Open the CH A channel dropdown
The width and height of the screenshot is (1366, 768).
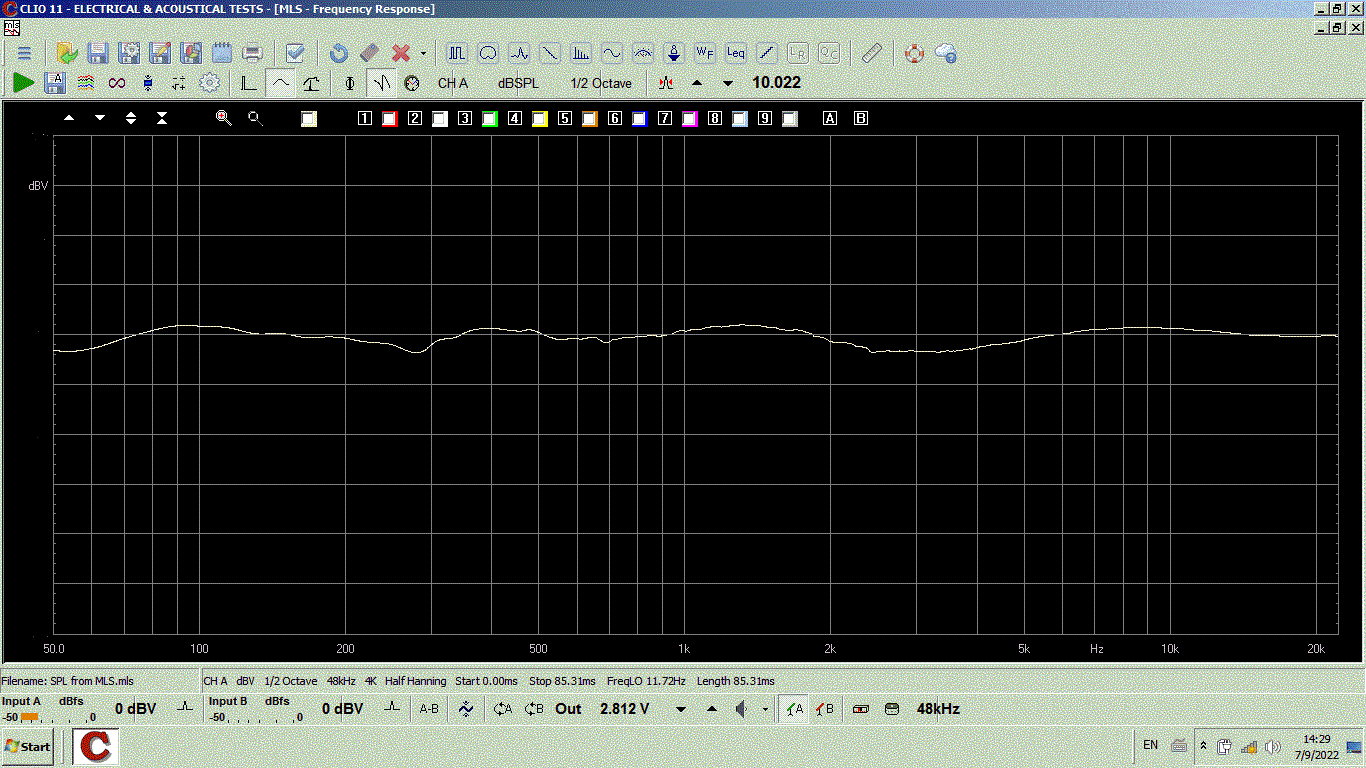pos(453,83)
